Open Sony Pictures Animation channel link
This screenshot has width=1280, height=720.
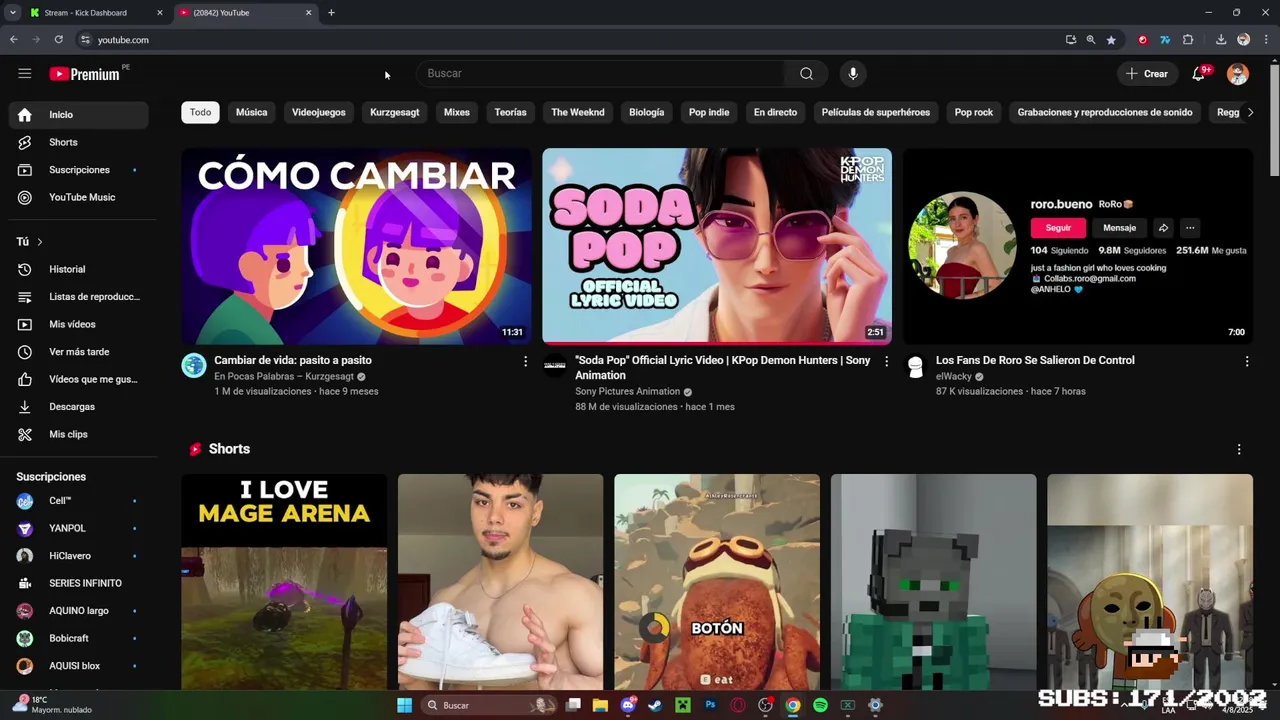pyautogui.click(x=628, y=392)
